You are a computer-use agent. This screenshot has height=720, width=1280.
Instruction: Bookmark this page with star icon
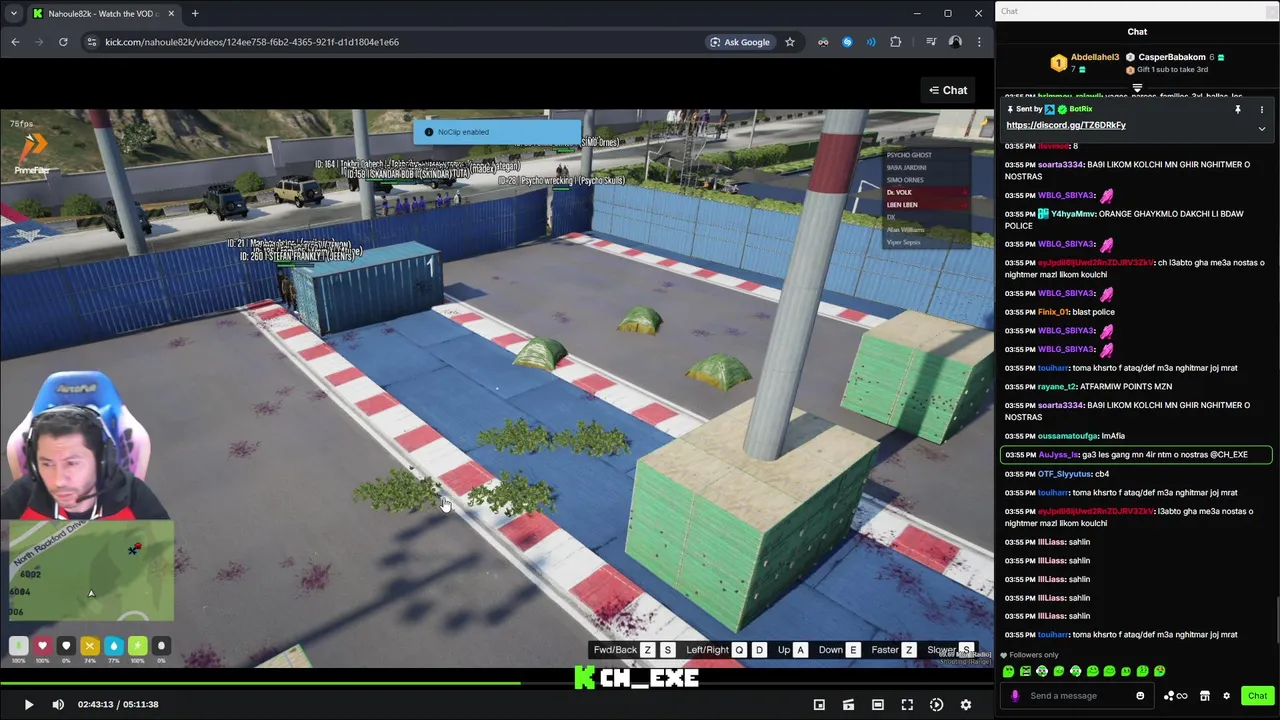tap(789, 42)
